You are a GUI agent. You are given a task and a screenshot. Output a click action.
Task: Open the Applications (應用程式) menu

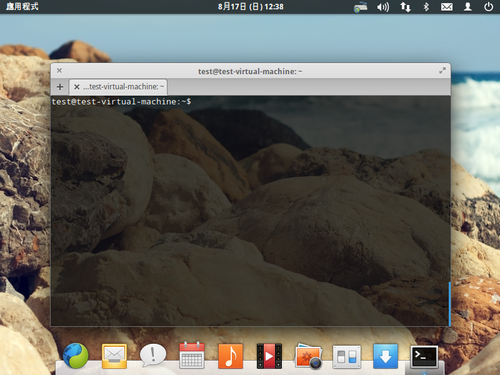point(22,6)
